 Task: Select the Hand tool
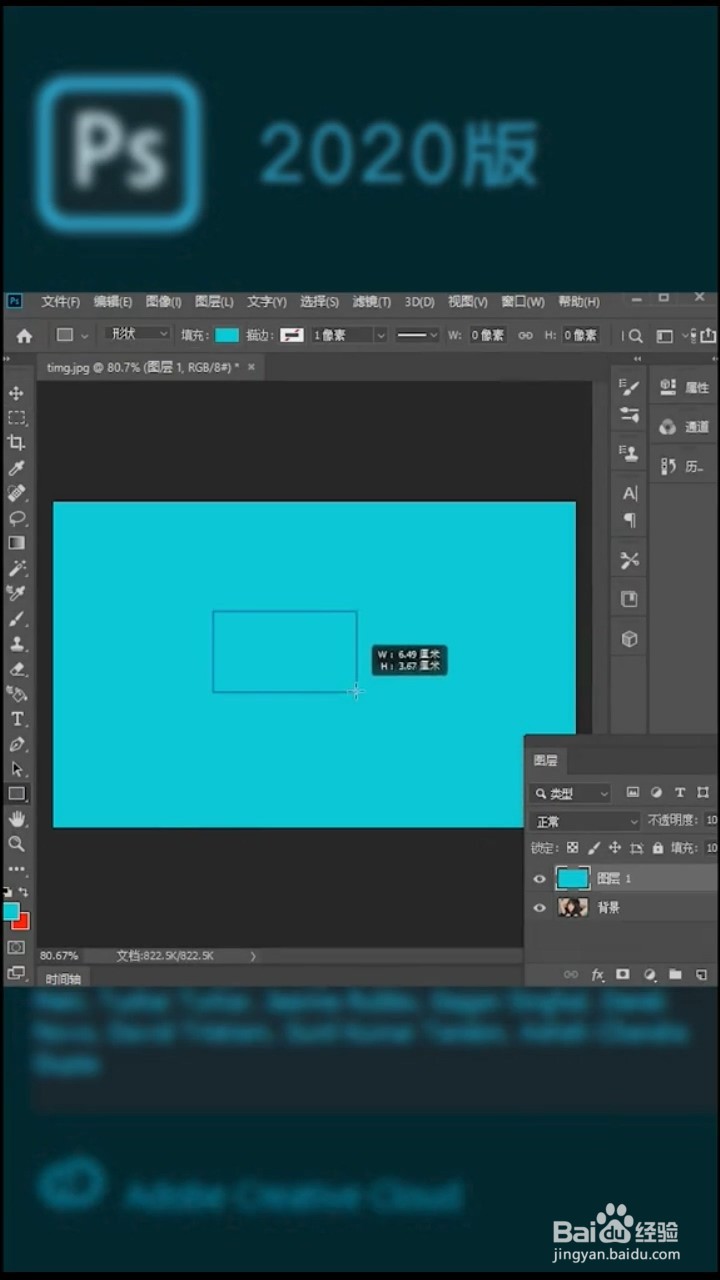(x=16, y=819)
